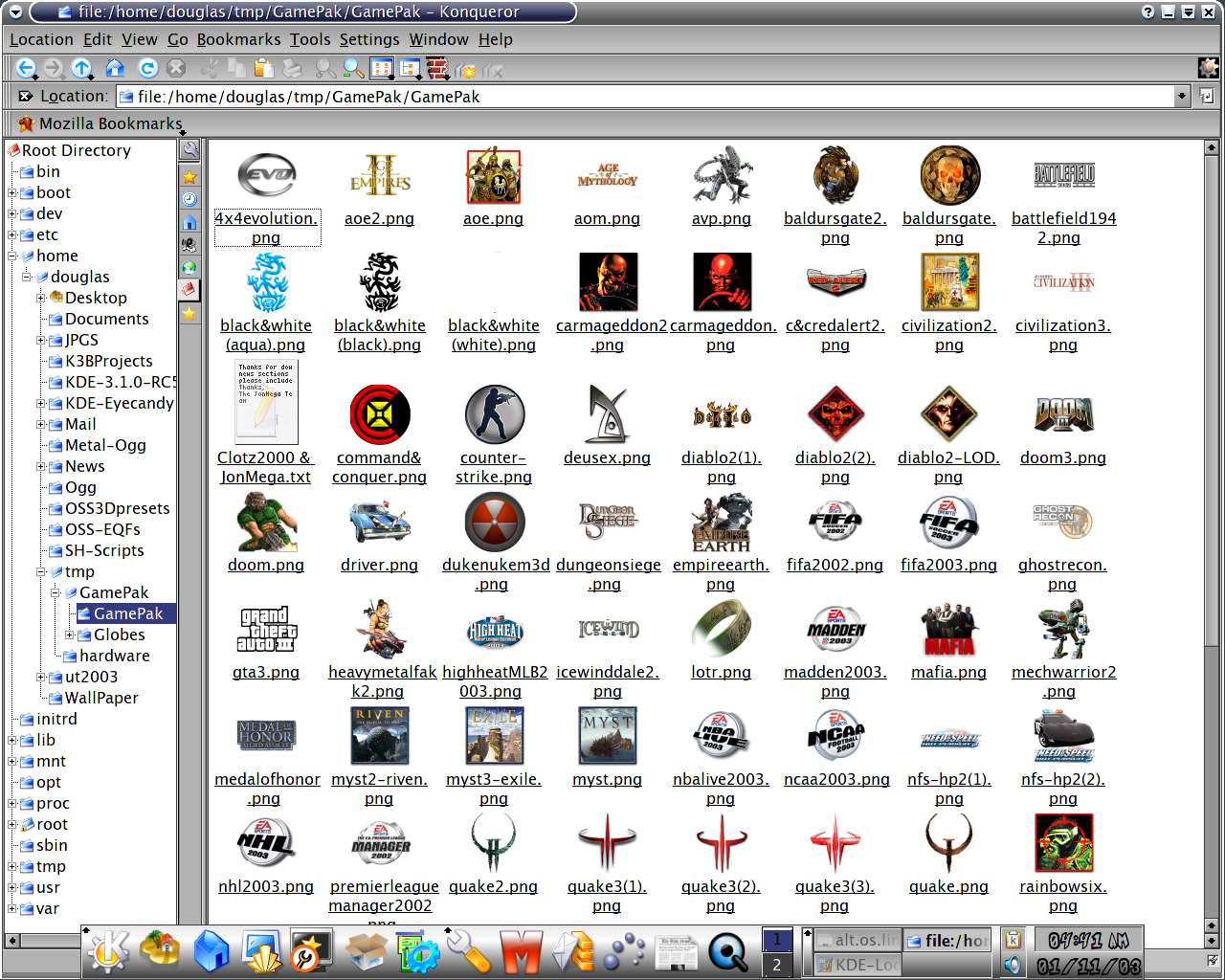Switch to Icon View mode toolbar button
The image size is (1225, 980).
point(382,68)
